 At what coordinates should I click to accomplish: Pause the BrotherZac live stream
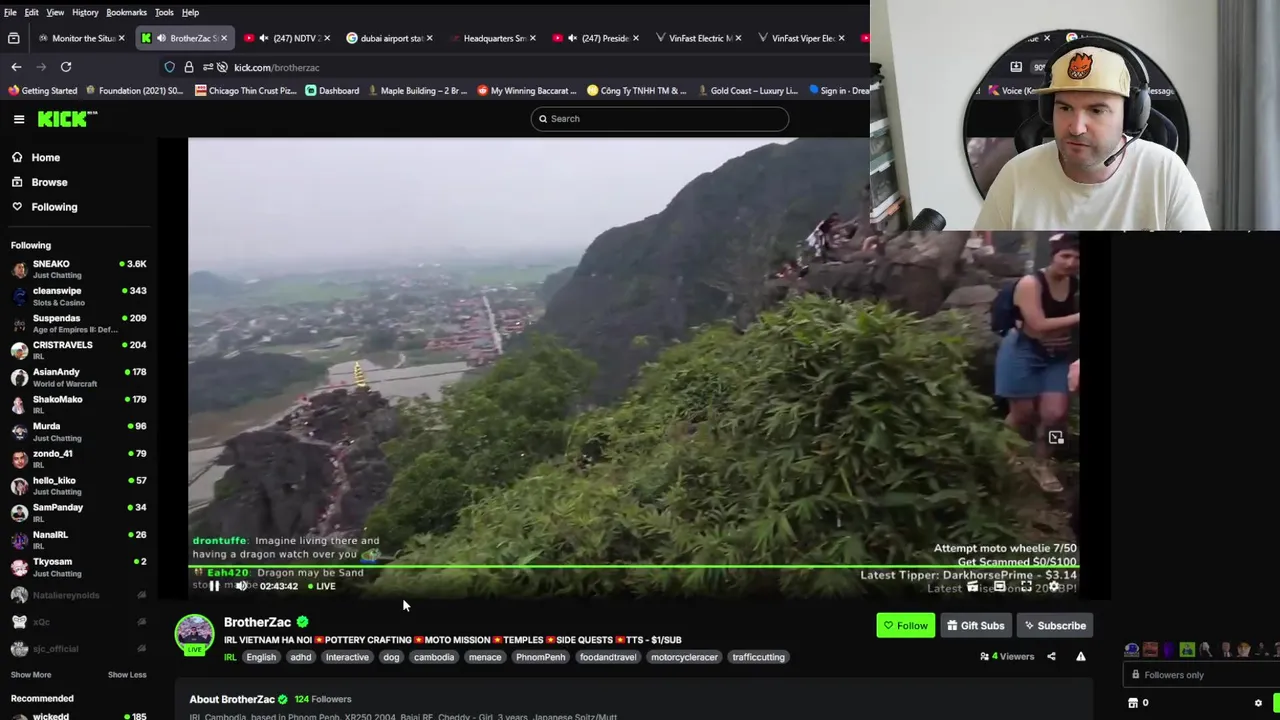tap(214, 586)
